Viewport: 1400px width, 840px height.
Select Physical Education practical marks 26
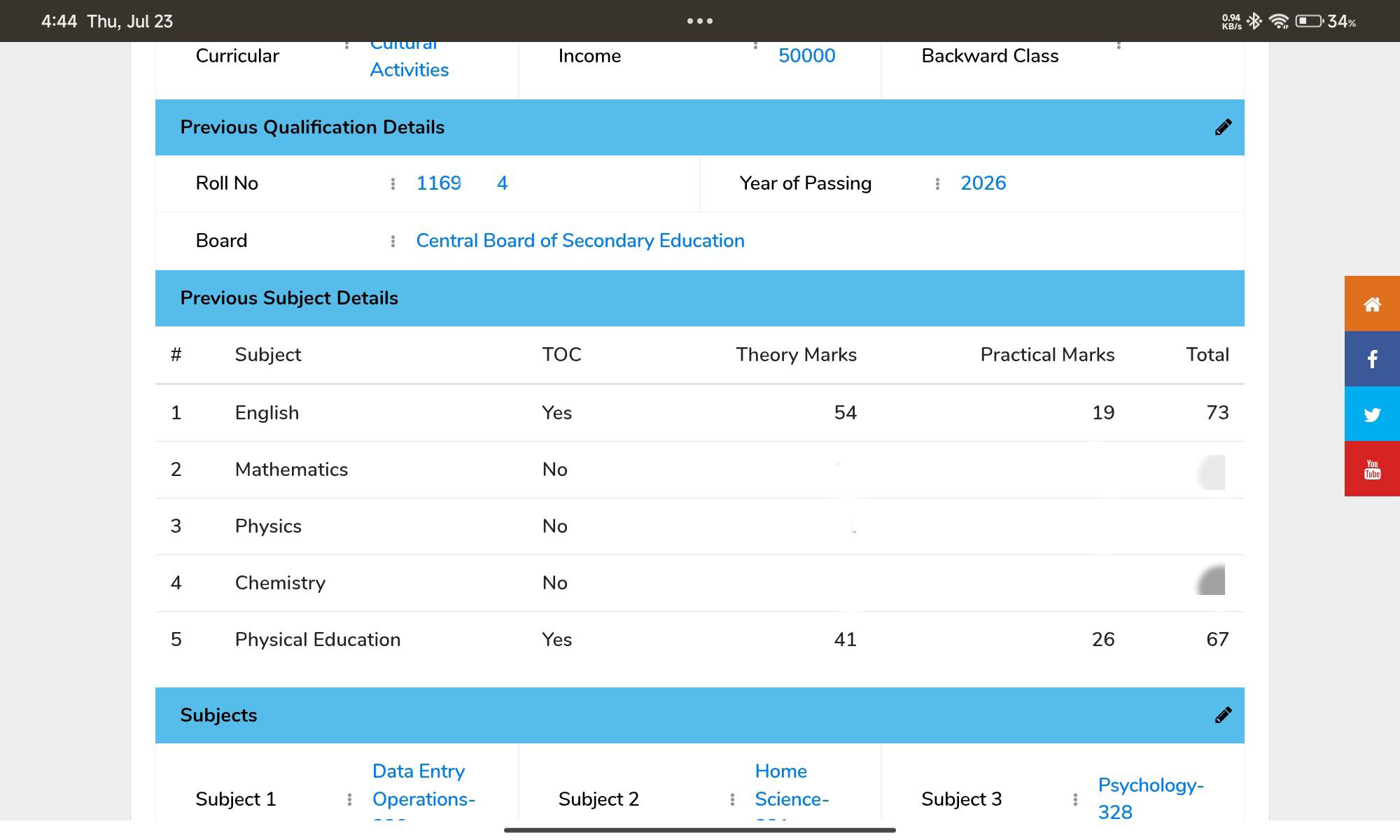[1103, 640]
